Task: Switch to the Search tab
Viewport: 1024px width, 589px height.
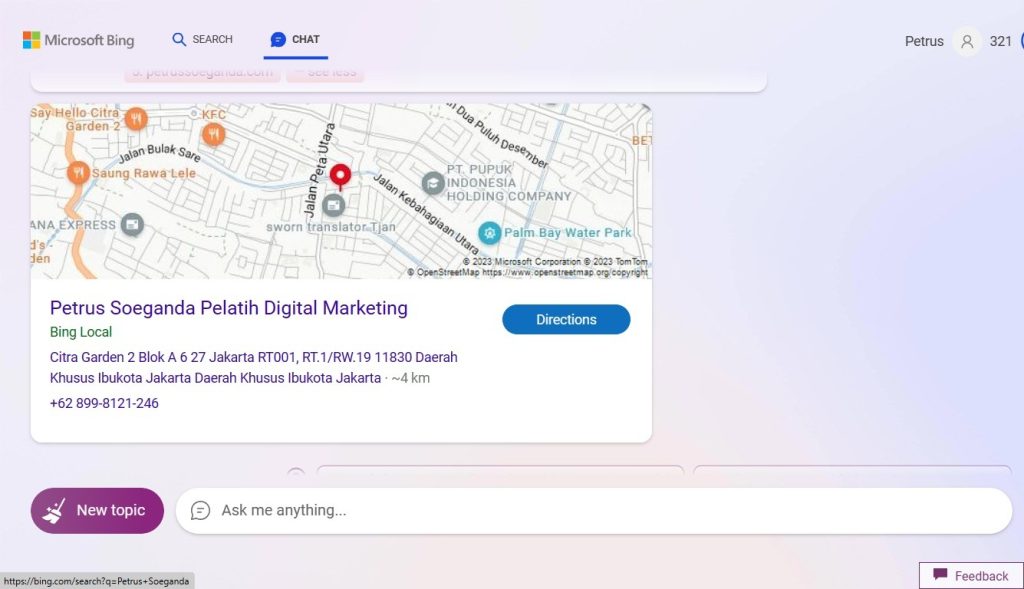Action: (x=202, y=39)
